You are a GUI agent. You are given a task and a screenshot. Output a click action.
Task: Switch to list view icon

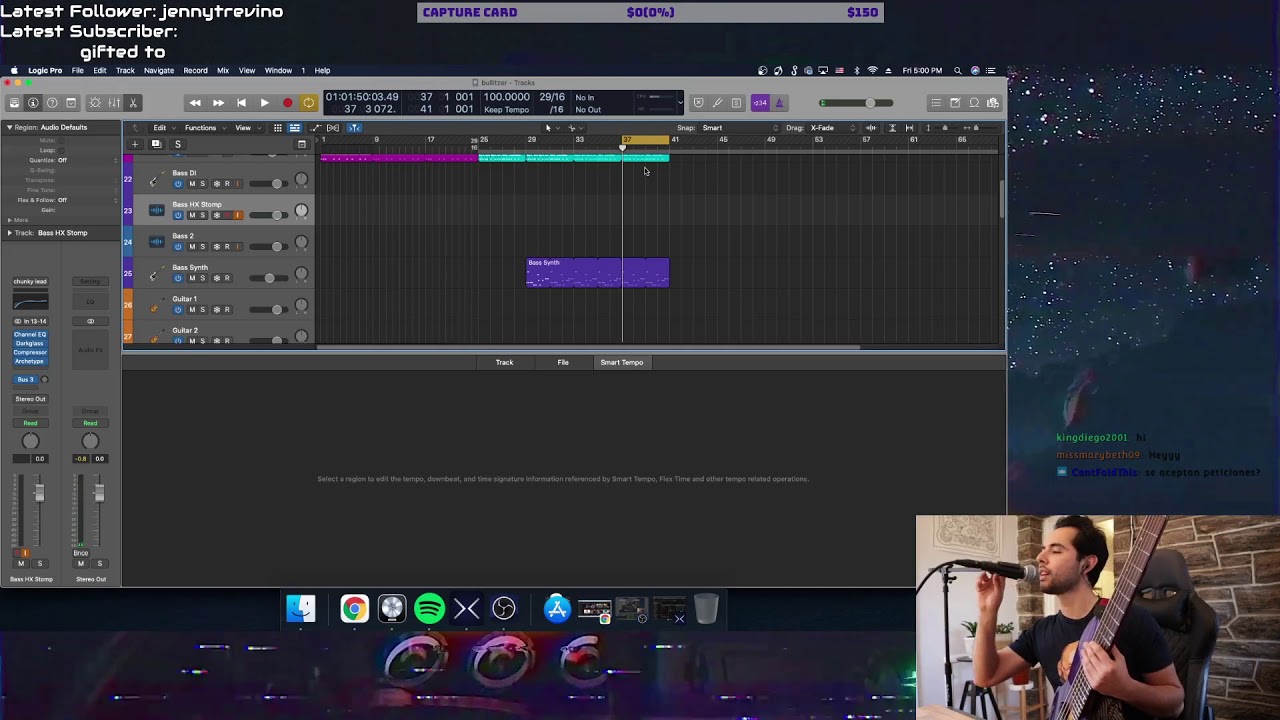(295, 128)
